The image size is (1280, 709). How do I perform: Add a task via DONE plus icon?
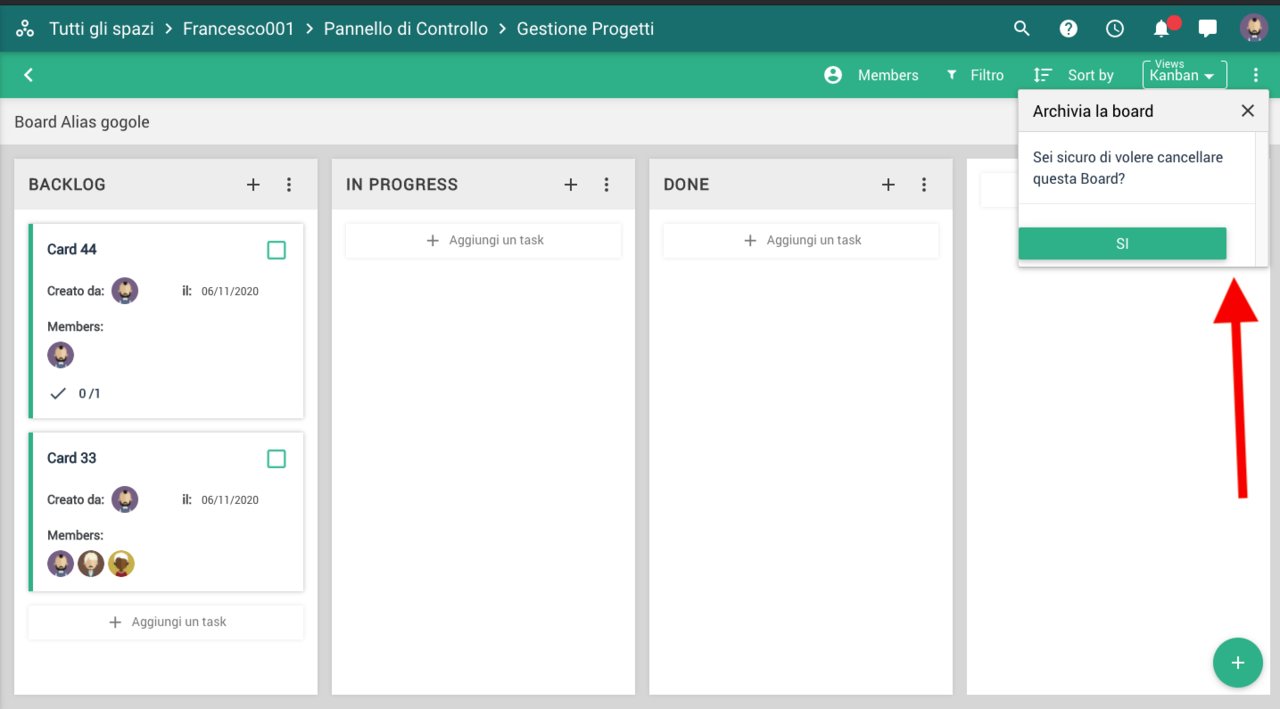[888, 184]
